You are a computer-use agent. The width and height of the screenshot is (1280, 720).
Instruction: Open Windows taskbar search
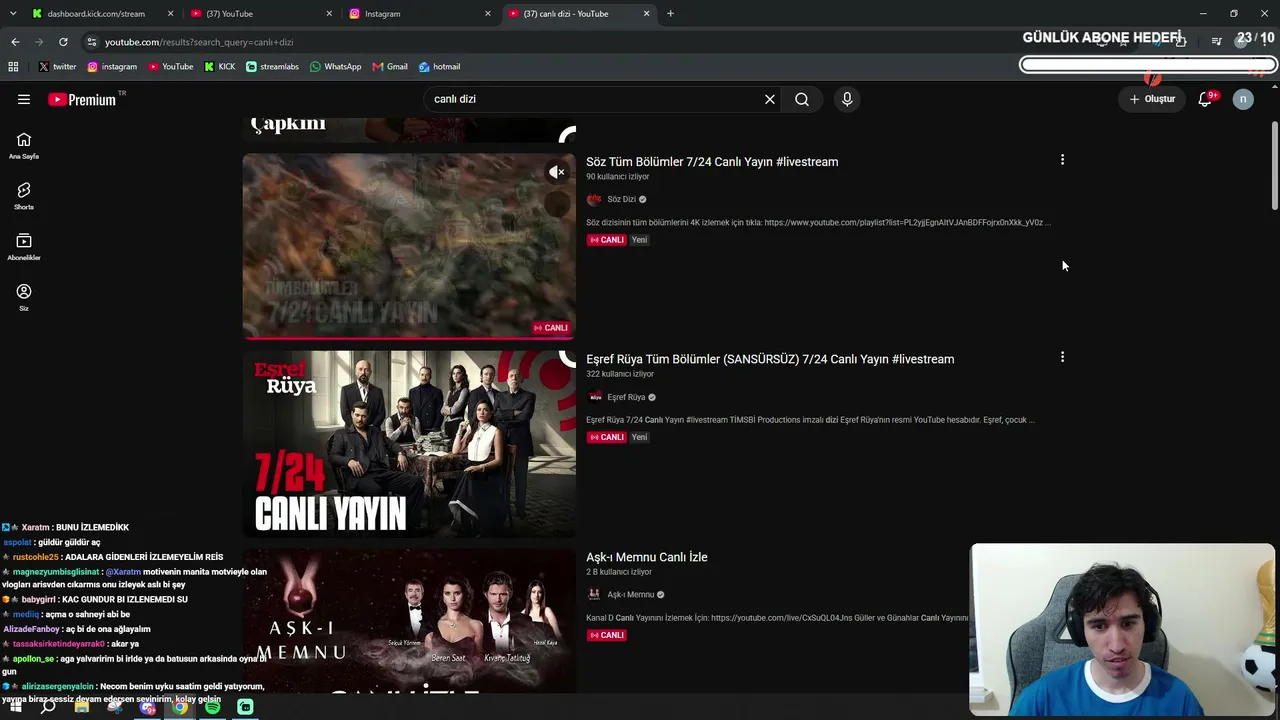click(48, 707)
